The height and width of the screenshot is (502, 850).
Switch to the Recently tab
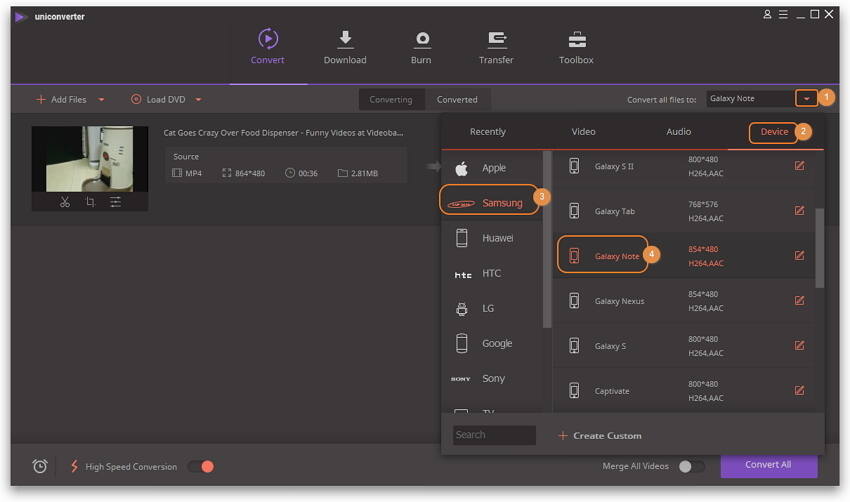[x=488, y=132]
